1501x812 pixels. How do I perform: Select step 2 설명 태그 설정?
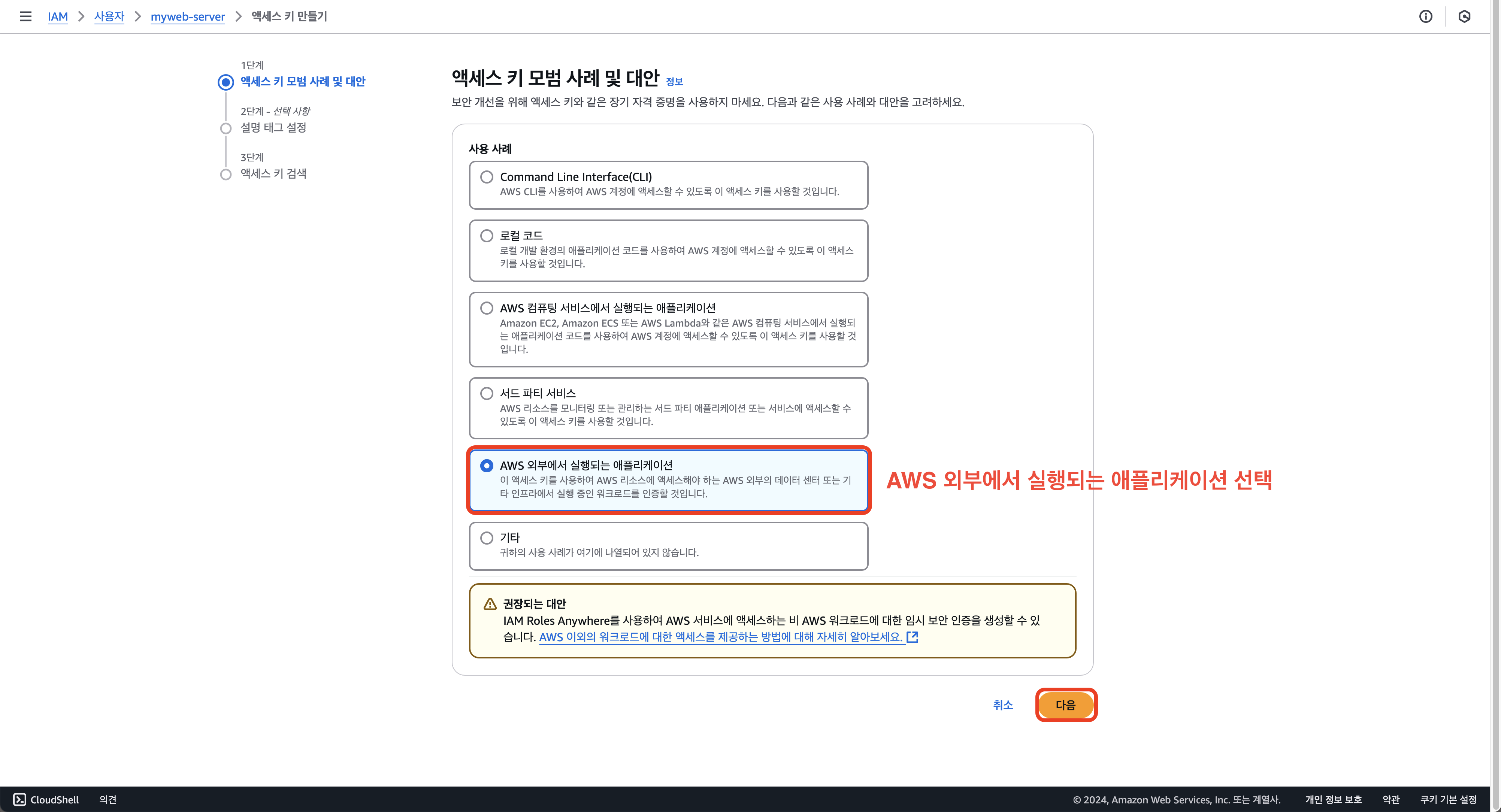[x=273, y=128]
